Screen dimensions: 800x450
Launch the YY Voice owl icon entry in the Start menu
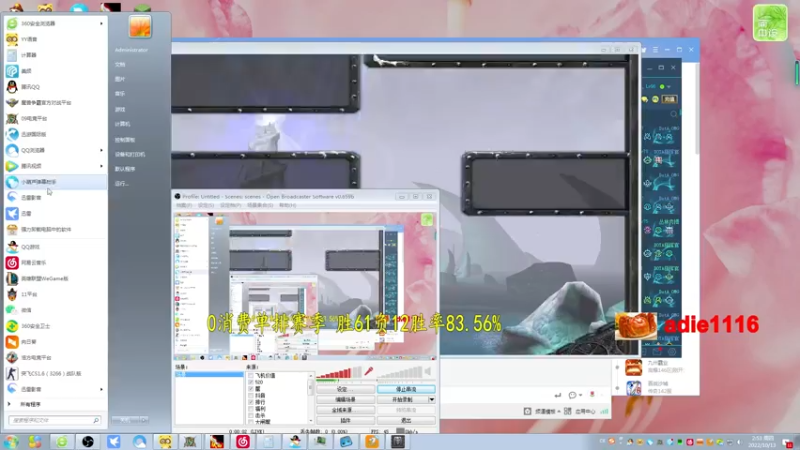(x=54, y=39)
